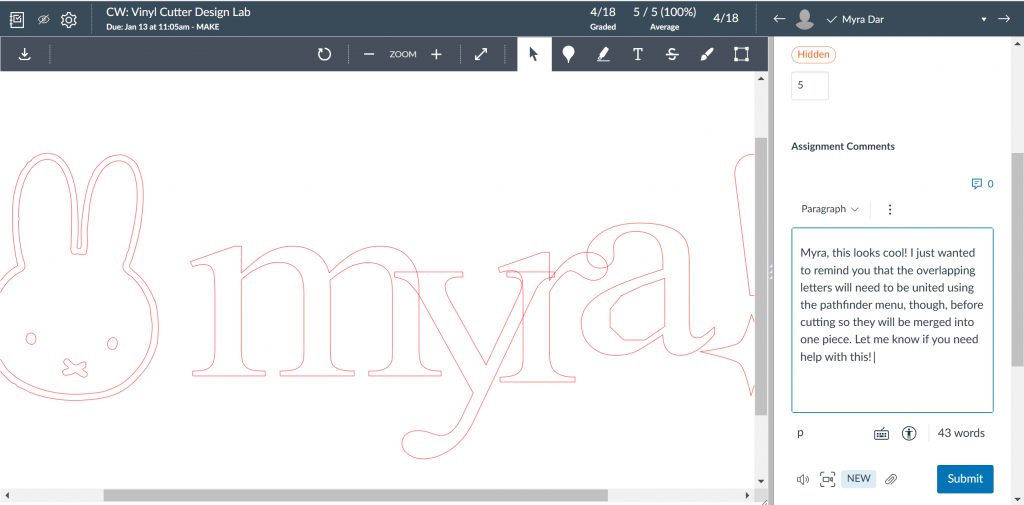This screenshot has height=505, width=1024.
Task: Open more editor options menu
Action: point(889,209)
